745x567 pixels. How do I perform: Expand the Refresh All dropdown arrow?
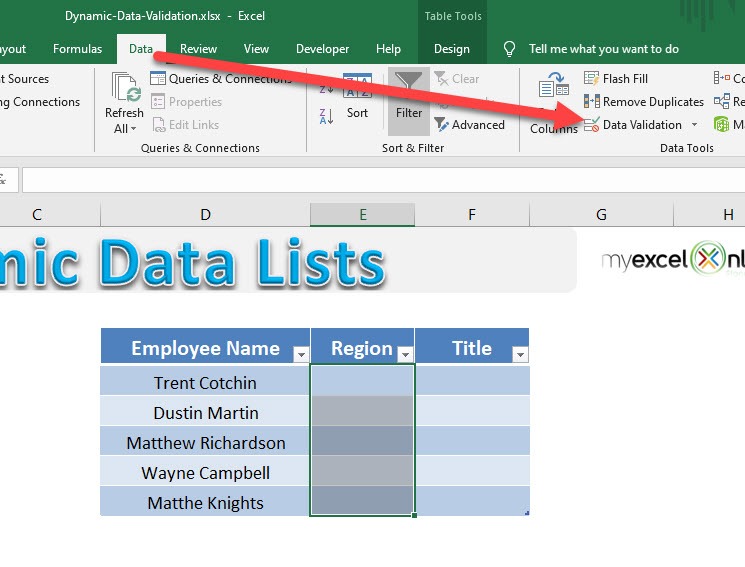click(134, 129)
